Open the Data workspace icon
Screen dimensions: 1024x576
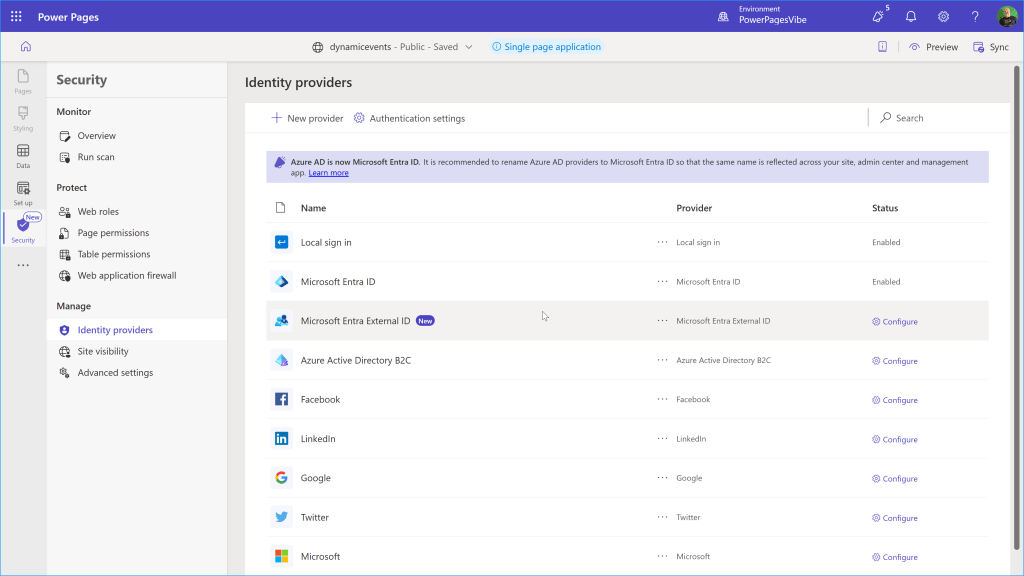(23, 155)
